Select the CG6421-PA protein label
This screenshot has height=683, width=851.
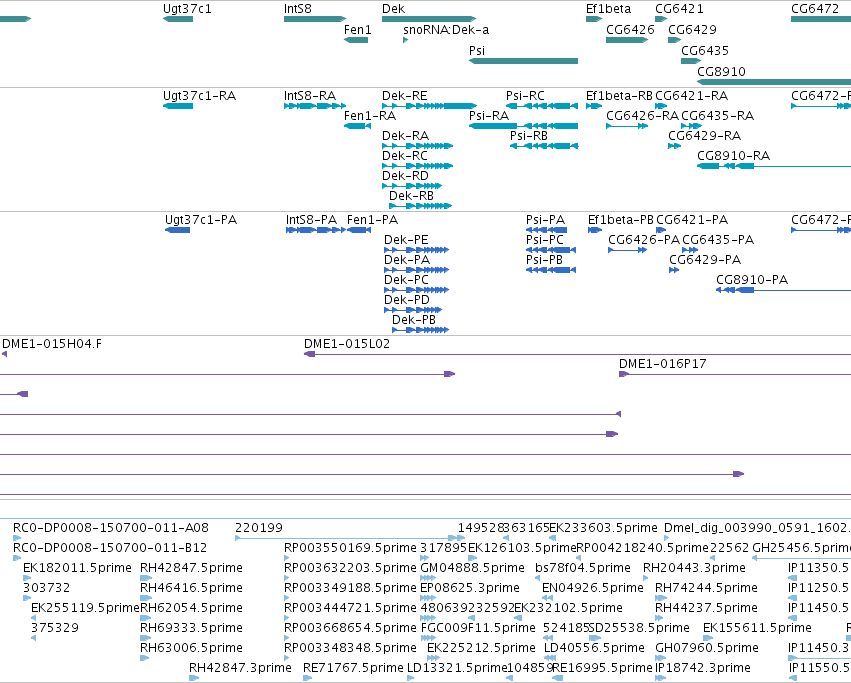point(692,219)
